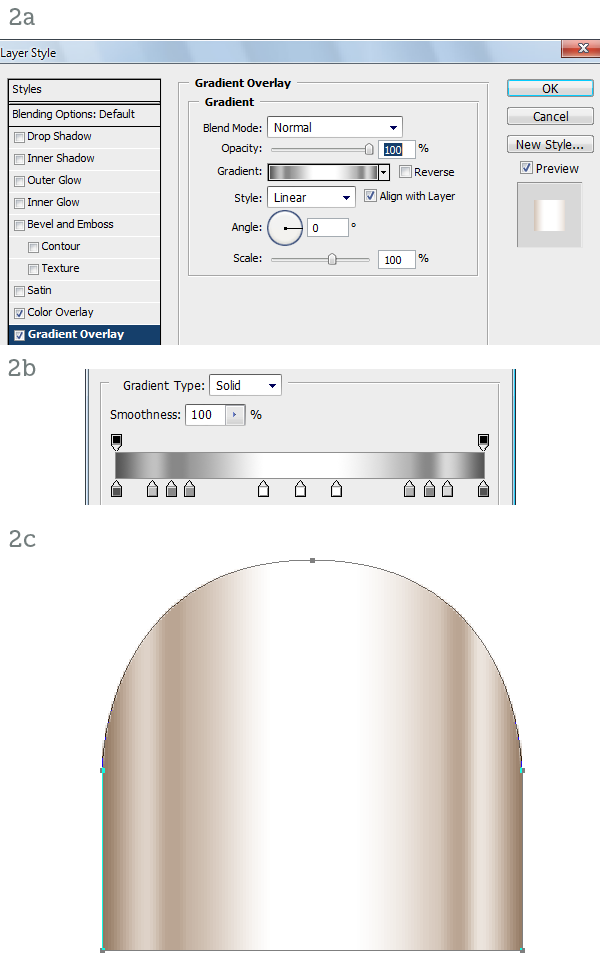
Task: Open the Blend Mode dropdown
Action: click(335, 127)
